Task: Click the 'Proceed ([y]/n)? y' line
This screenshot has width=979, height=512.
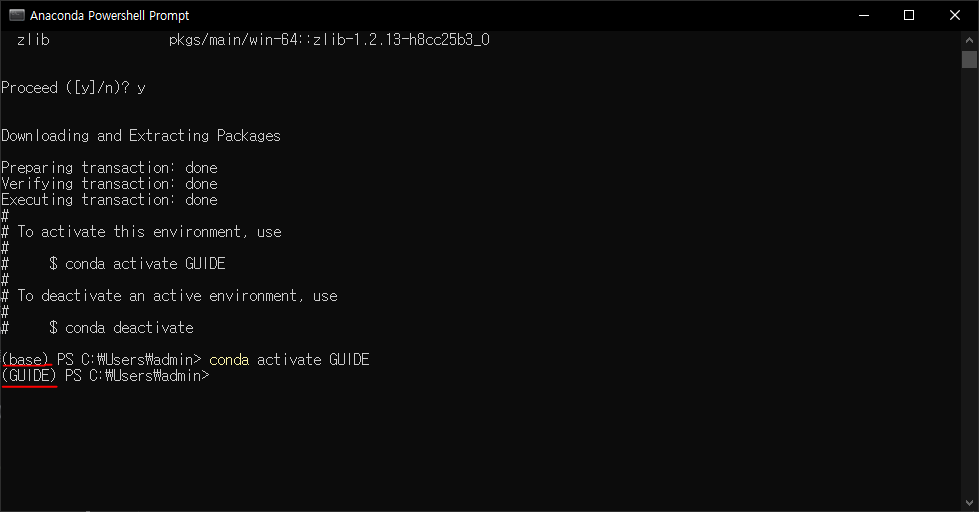Action: 74,87
